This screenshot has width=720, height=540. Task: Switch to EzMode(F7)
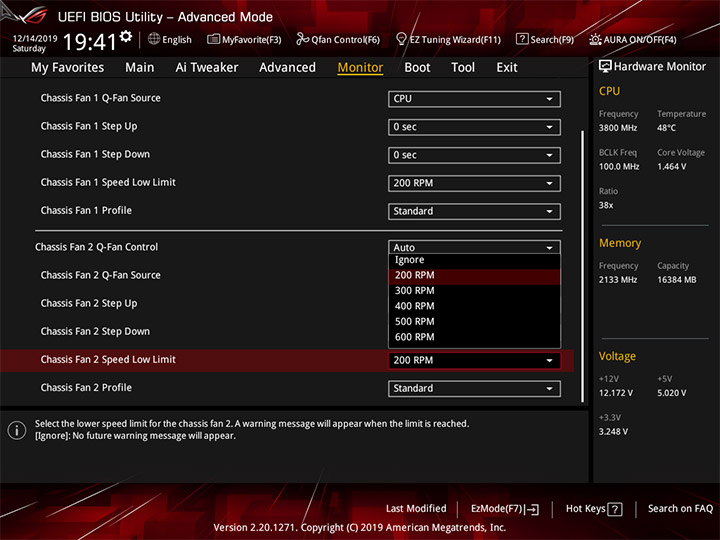(x=505, y=509)
